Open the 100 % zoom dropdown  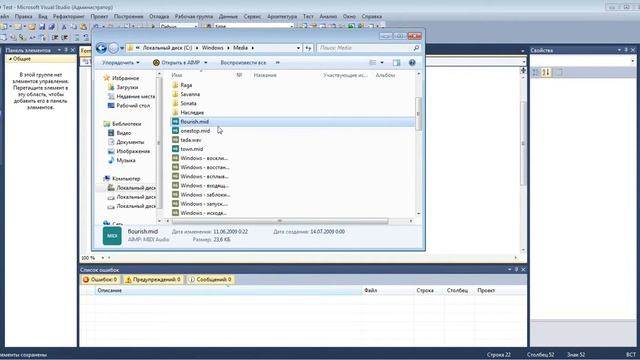103,258
